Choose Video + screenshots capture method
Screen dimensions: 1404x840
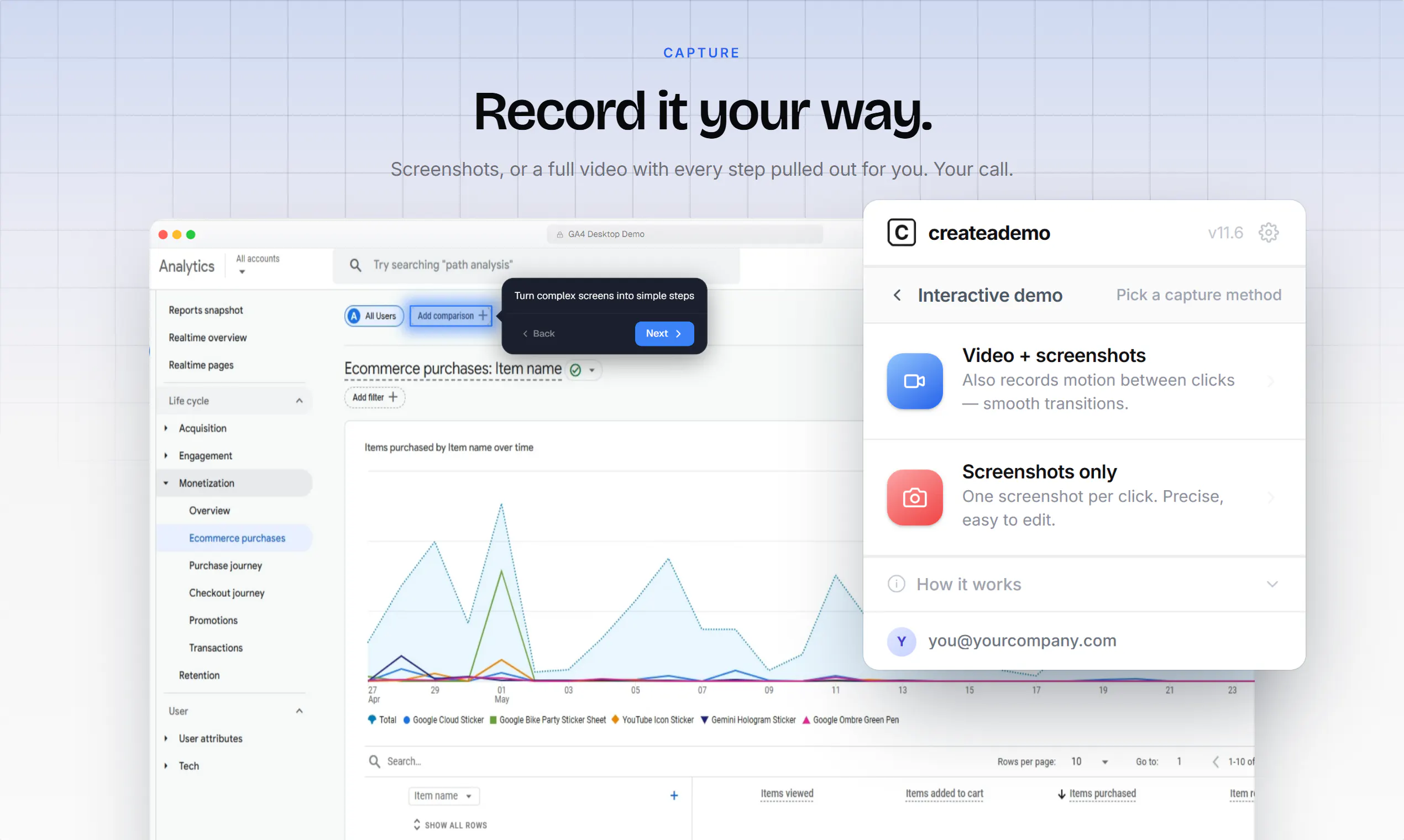(x=1084, y=381)
